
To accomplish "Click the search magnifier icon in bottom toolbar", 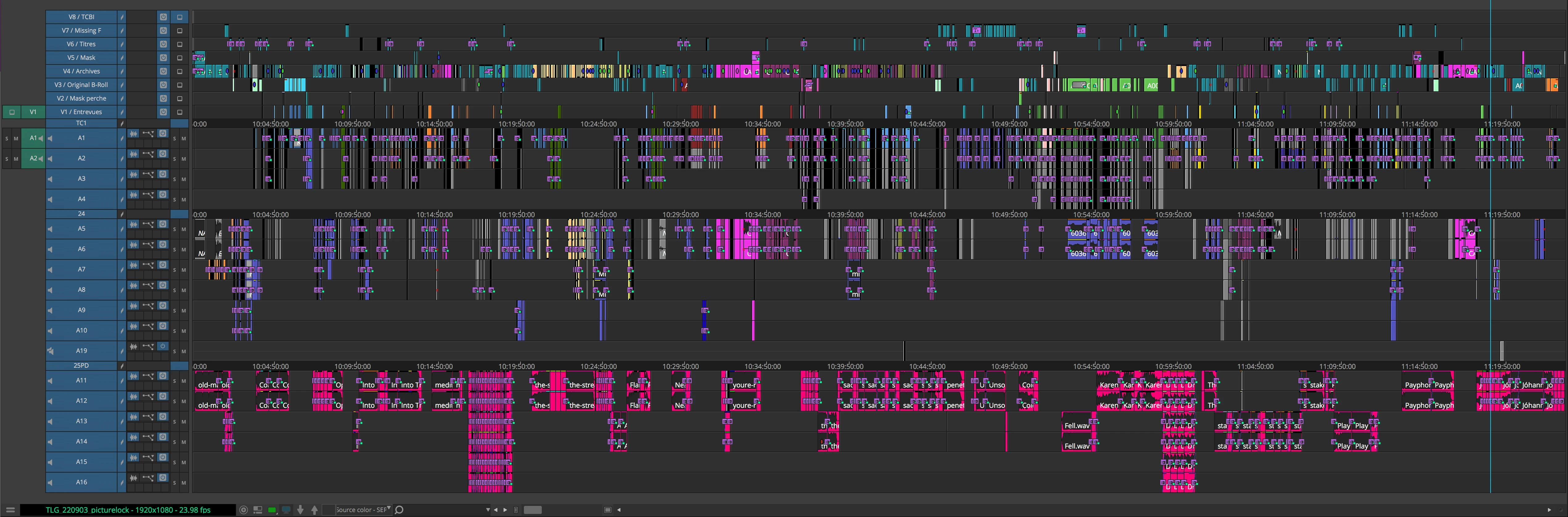I will point(399,510).
